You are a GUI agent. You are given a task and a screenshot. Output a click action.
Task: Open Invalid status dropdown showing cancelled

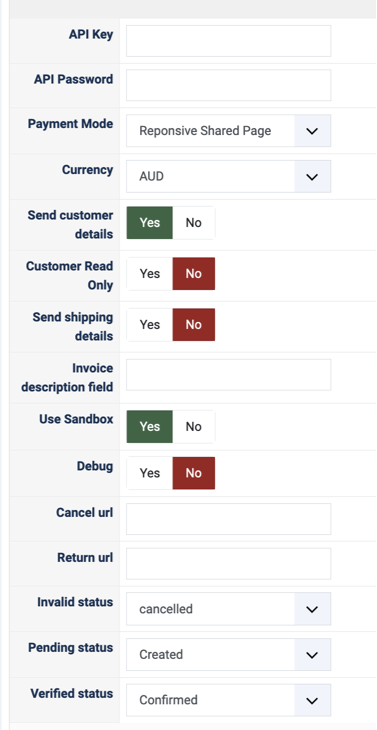click(x=229, y=609)
